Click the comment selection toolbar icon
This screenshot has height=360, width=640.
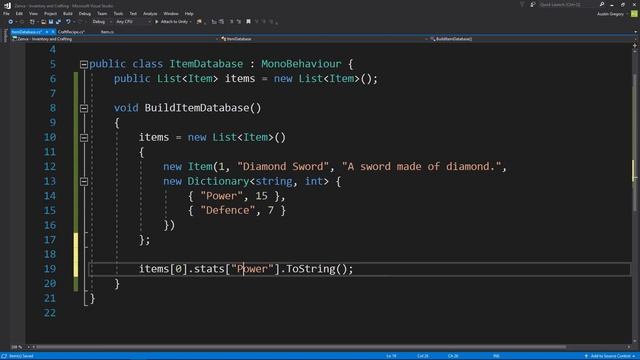(231, 22)
